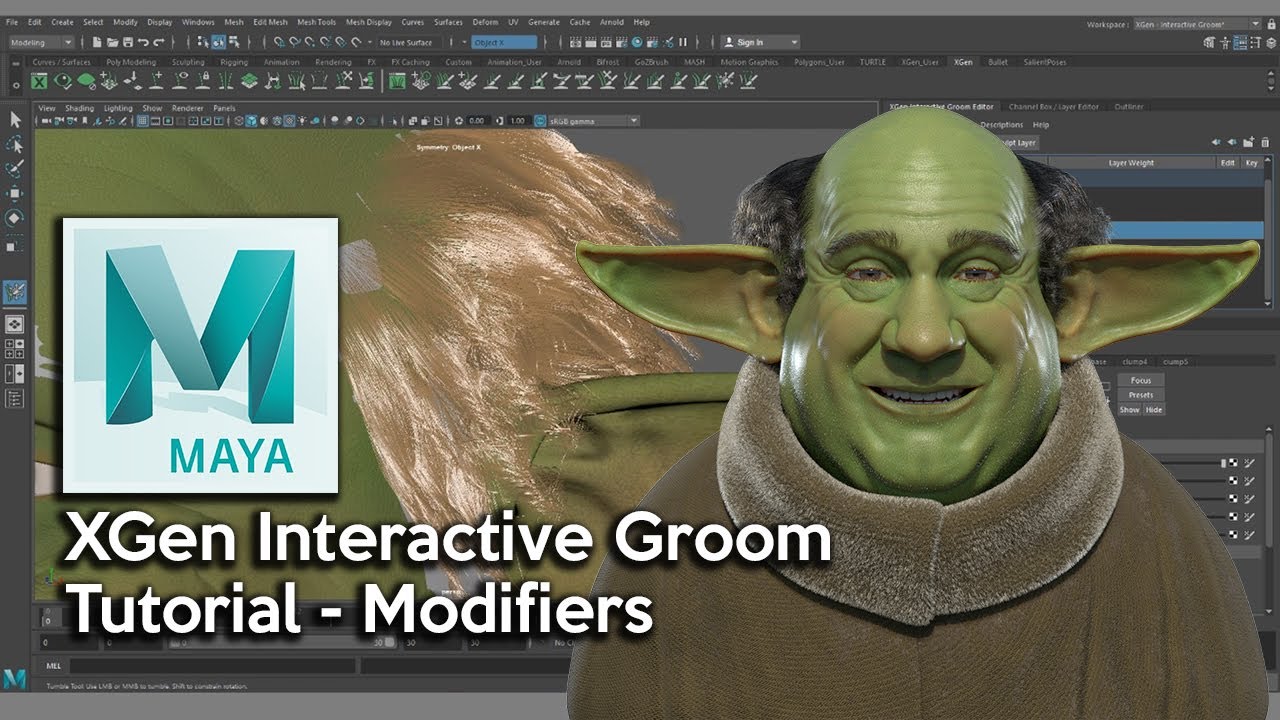Click the first paint mask brush icon
Screen dimensions: 1280x720
1249,464
